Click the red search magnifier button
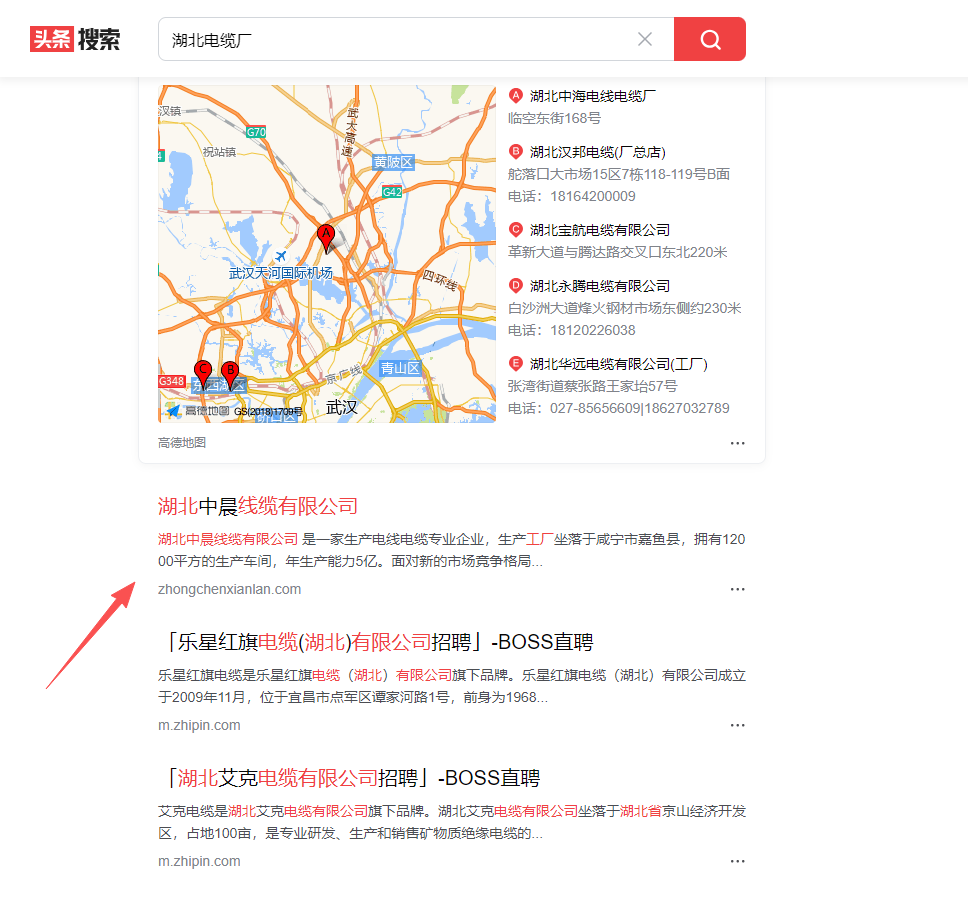968x905 pixels. pyautogui.click(x=709, y=39)
